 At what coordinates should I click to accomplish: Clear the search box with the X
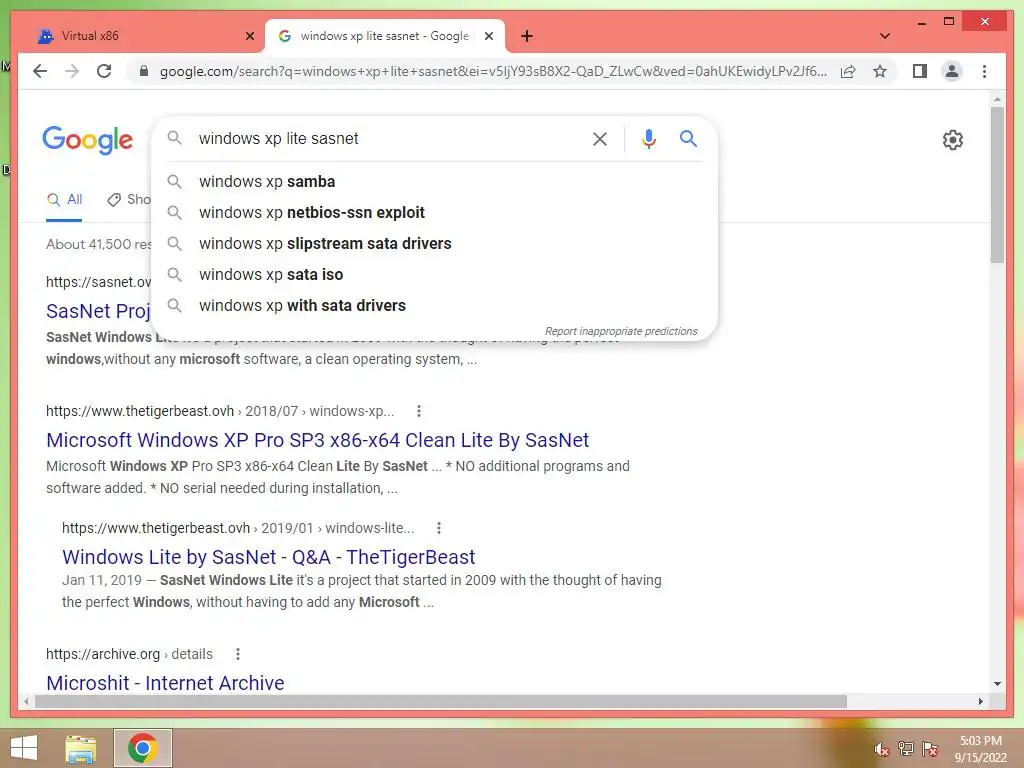click(600, 138)
